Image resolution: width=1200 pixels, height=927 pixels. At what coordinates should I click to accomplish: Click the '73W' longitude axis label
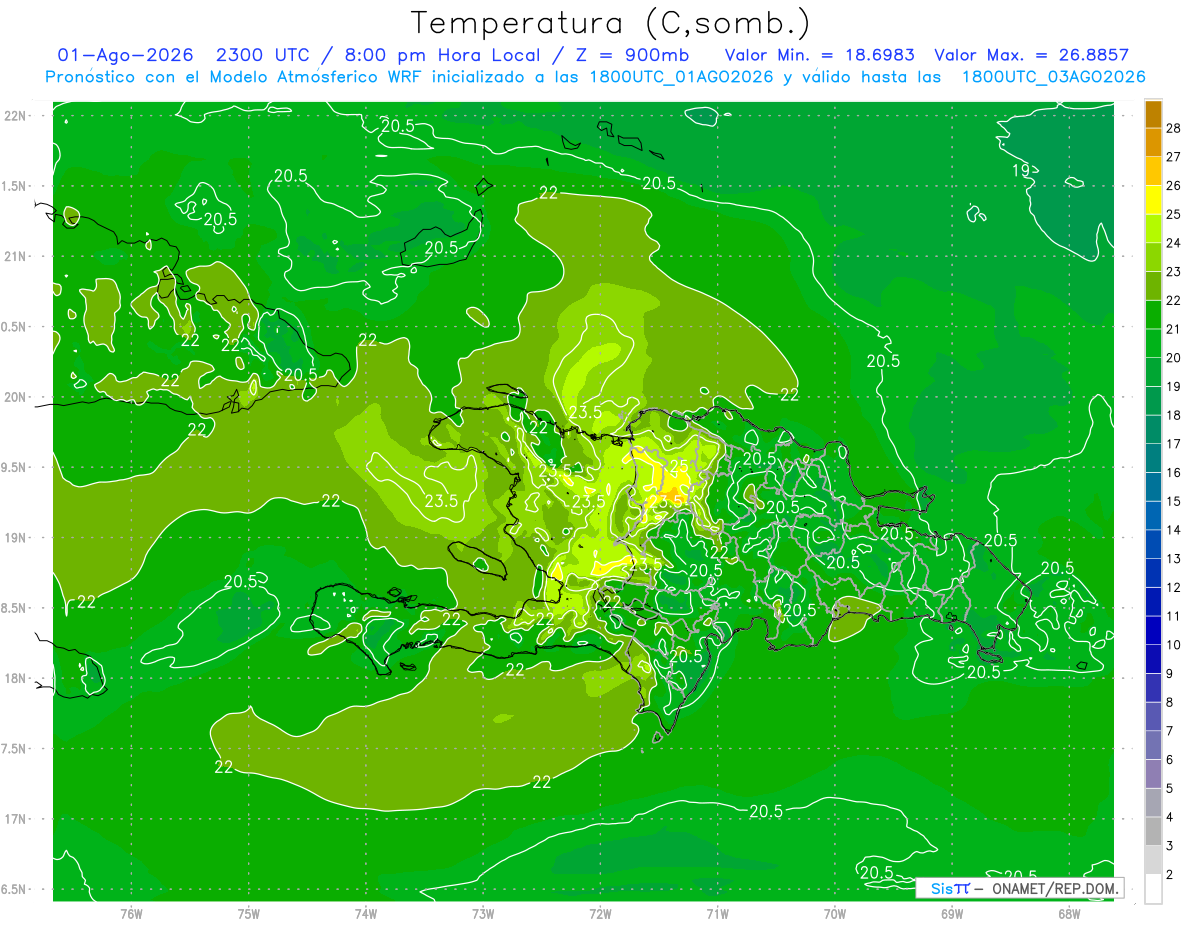point(483,913)
